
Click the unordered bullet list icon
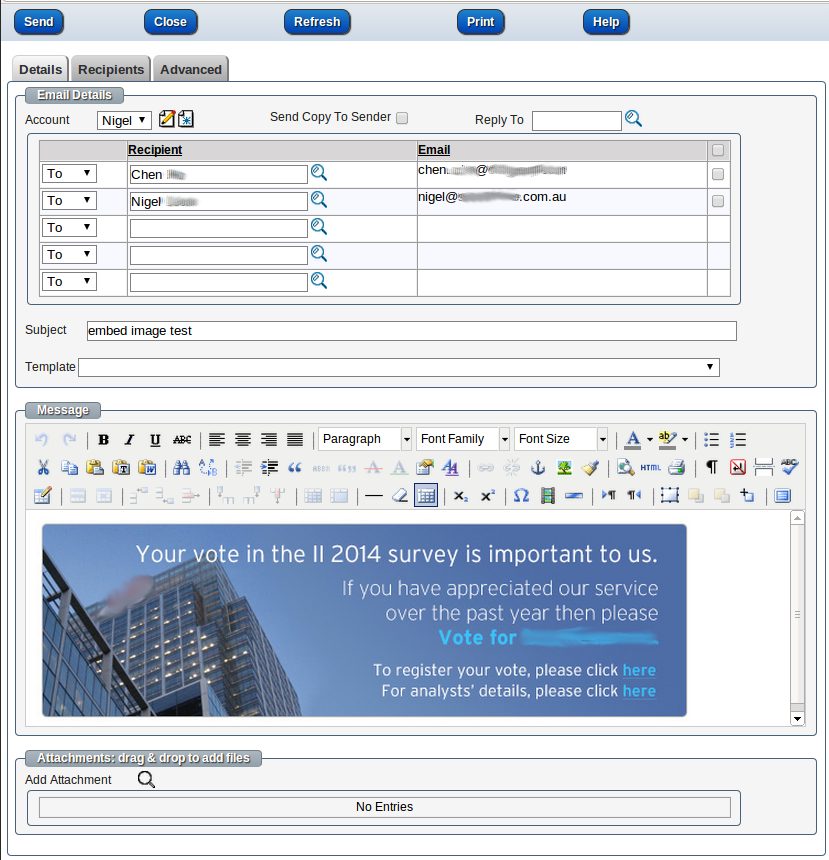712,440
